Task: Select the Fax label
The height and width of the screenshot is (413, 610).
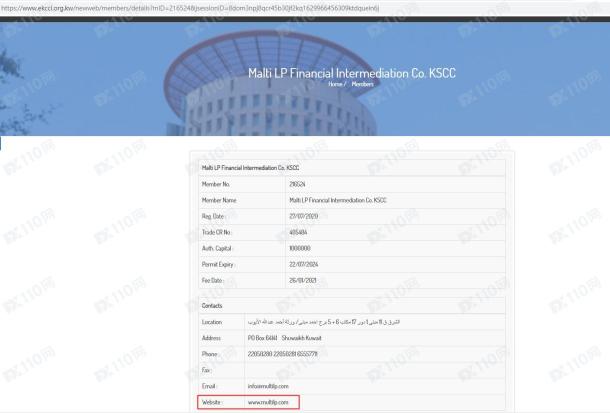Action: click(206, 370)
